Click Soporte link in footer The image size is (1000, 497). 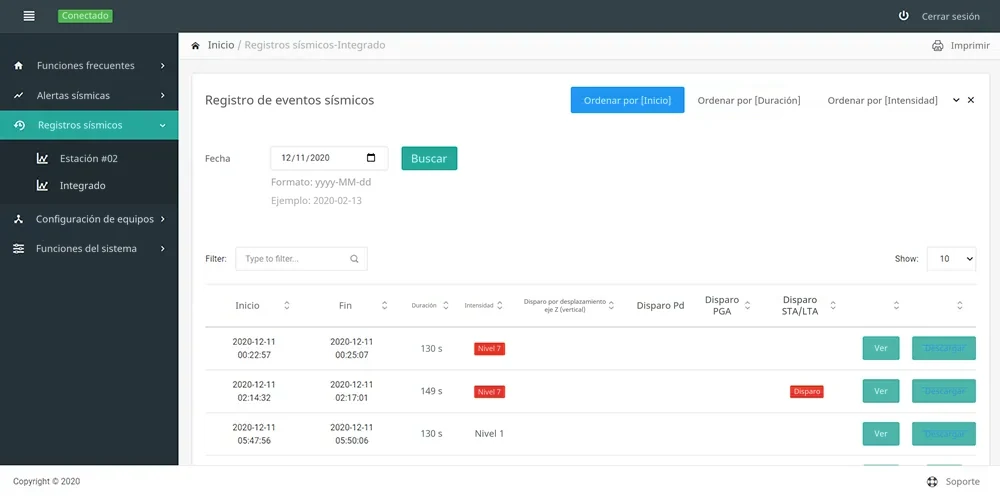(x=962, y=482)
